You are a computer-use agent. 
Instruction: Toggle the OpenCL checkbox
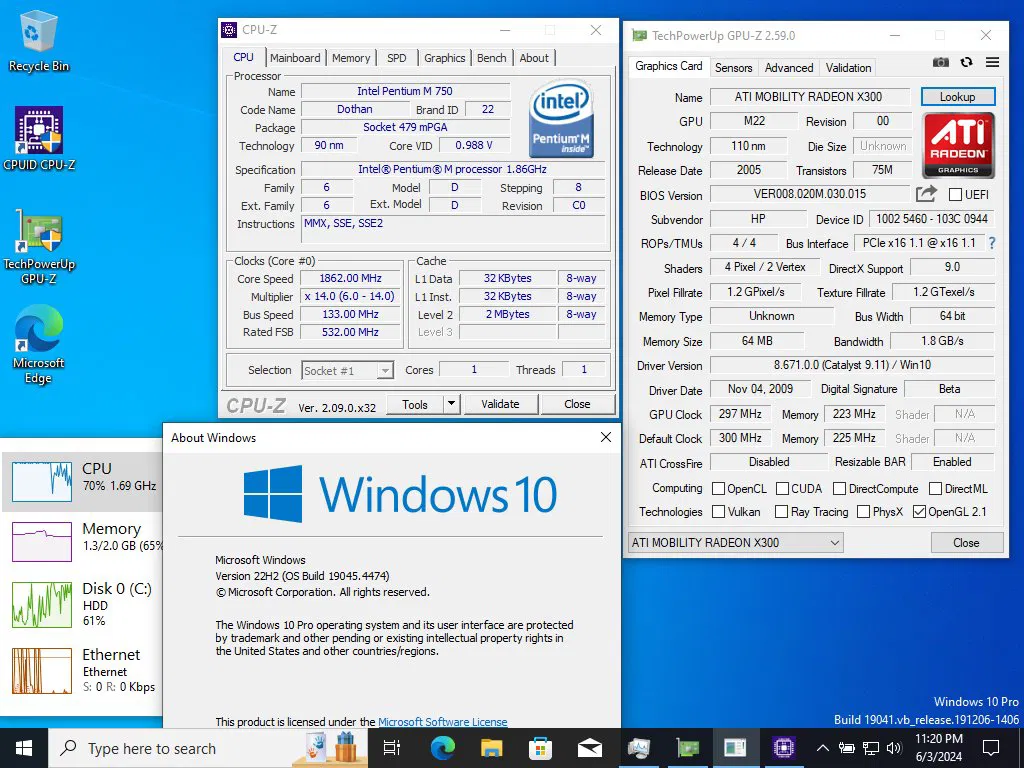(x=718, y=489)
